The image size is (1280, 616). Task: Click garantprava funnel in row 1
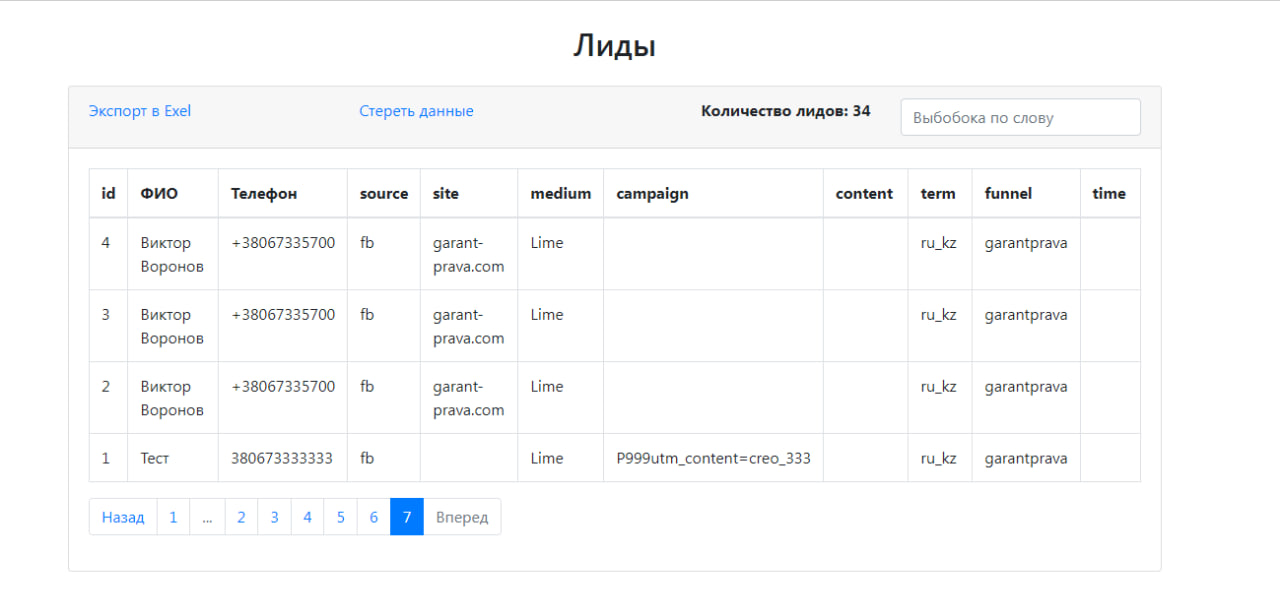pyautogui.click(x=1026, y=459)
